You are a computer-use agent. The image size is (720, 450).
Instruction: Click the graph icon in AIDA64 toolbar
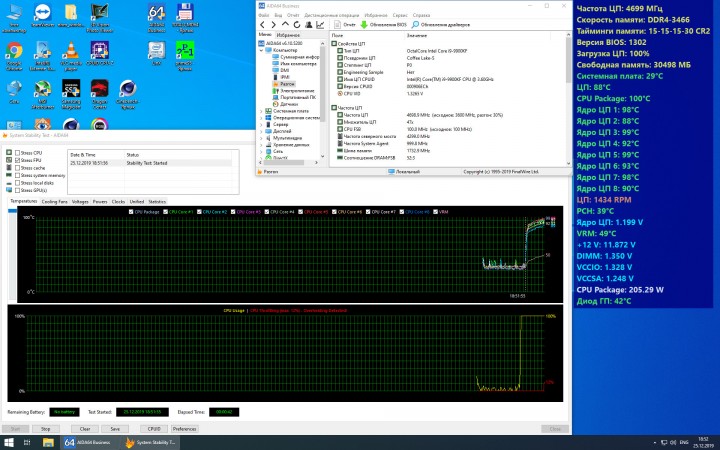coord(320,25)
